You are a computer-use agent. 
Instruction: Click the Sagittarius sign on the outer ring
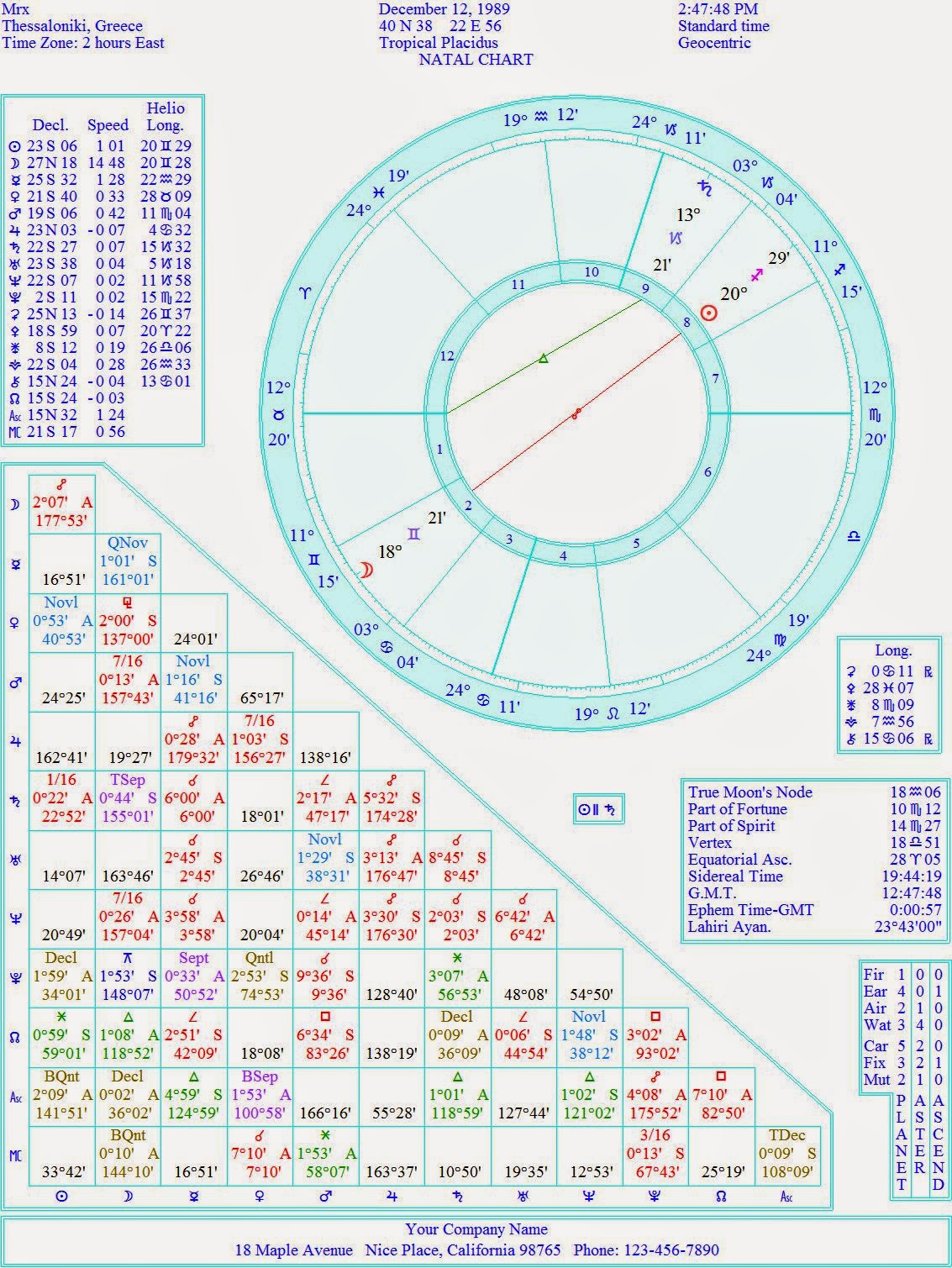[x=839, y=270]
